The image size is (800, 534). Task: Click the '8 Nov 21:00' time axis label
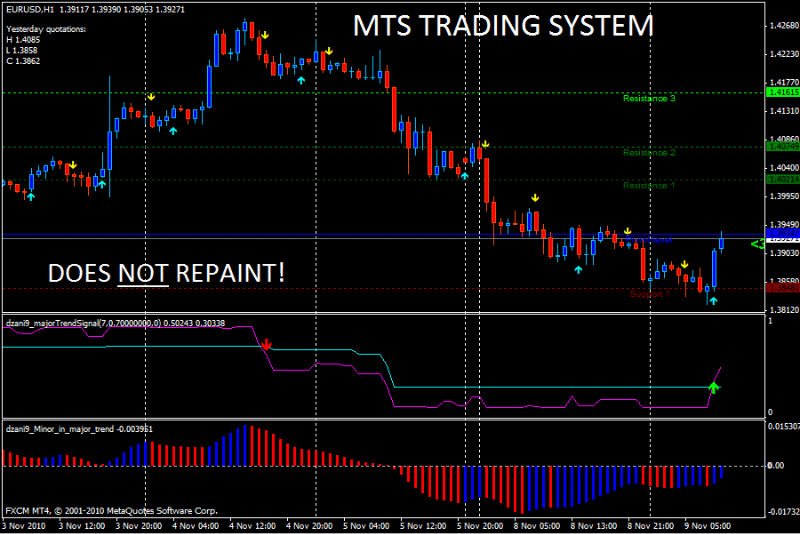[651, 526]
